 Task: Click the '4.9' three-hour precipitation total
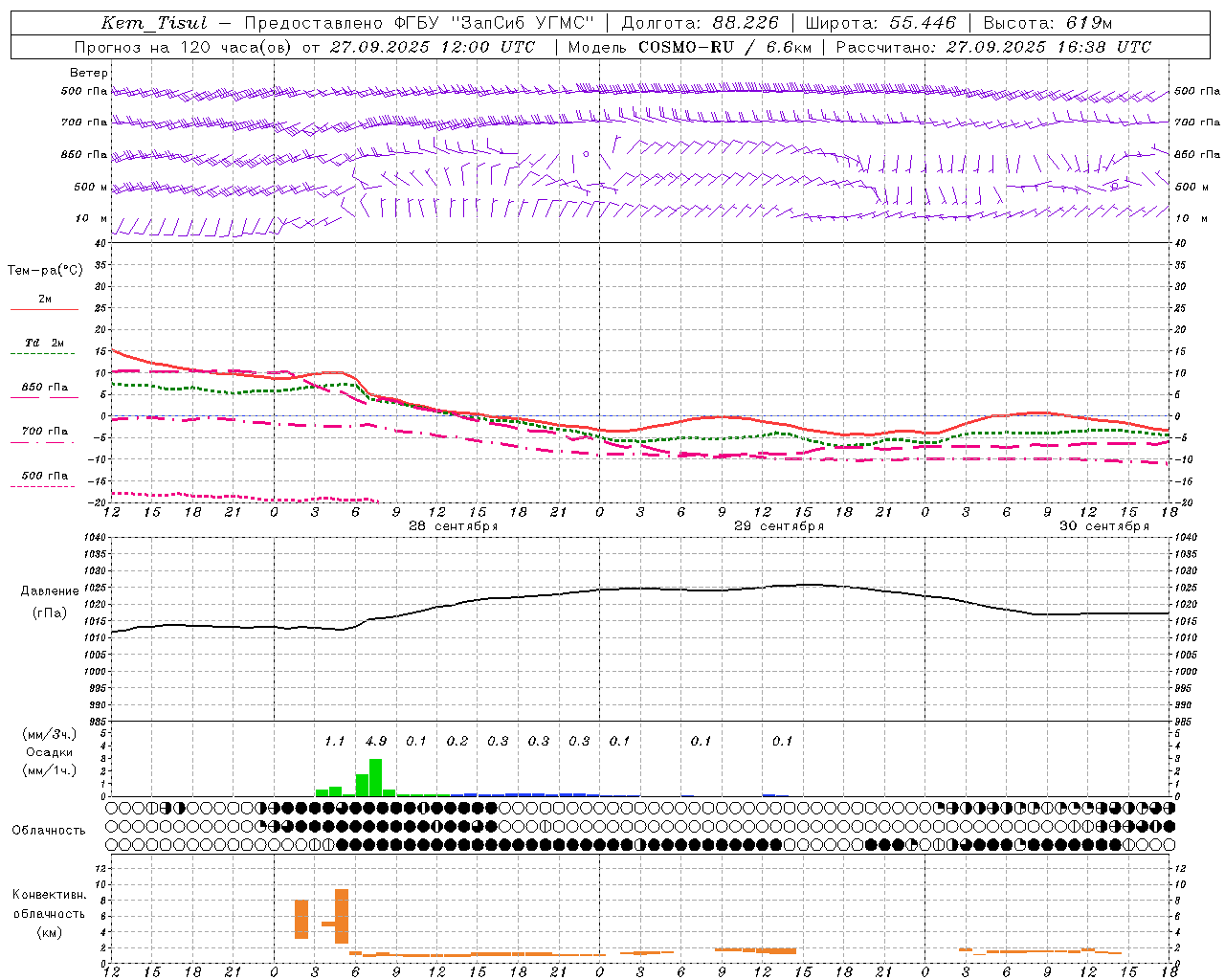point(376,742)
